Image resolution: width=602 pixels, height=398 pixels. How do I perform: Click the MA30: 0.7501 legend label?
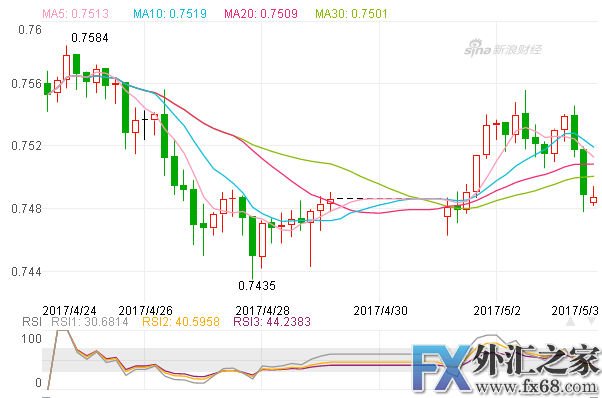[351, 14]
